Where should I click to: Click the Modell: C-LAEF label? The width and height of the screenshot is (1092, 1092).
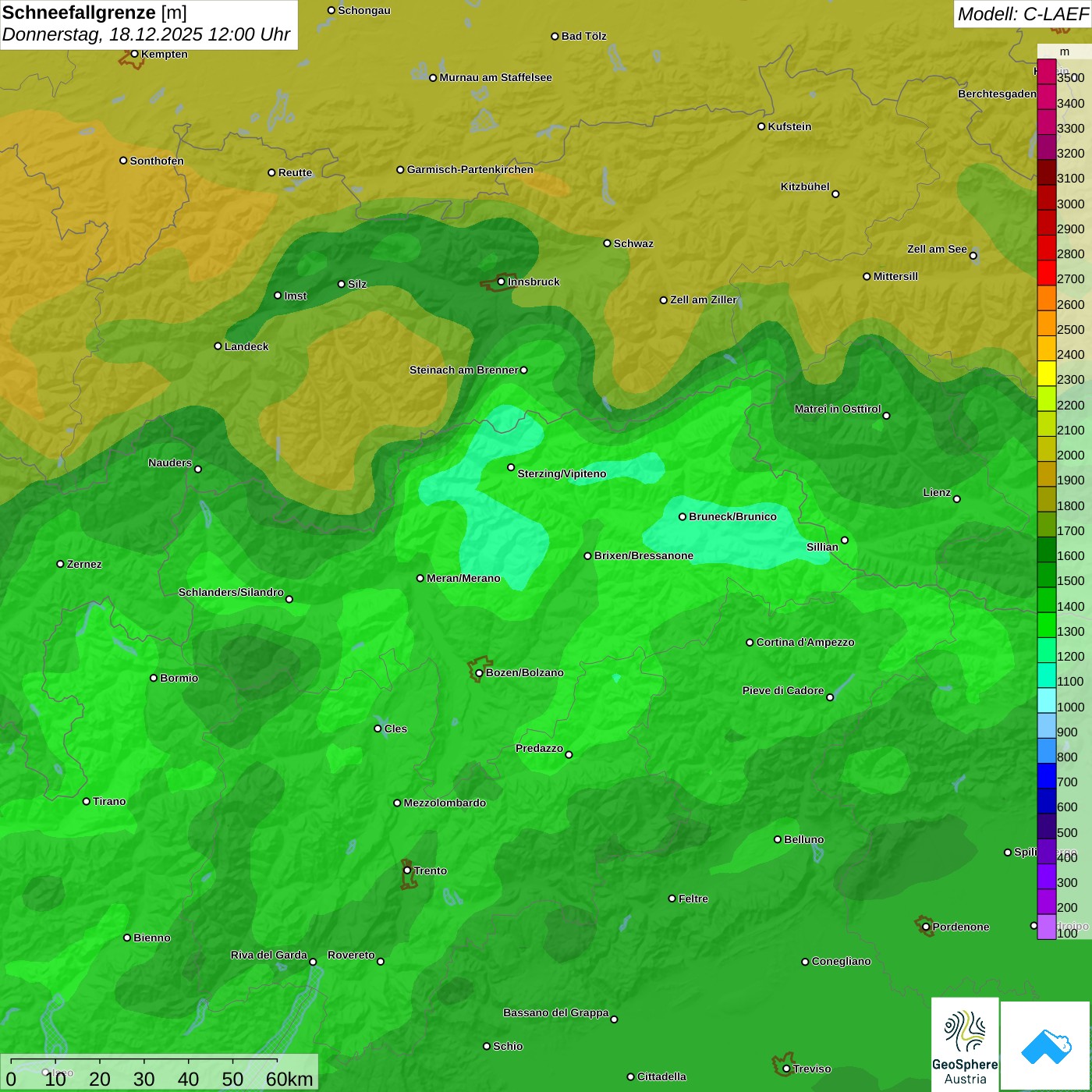1023,13
